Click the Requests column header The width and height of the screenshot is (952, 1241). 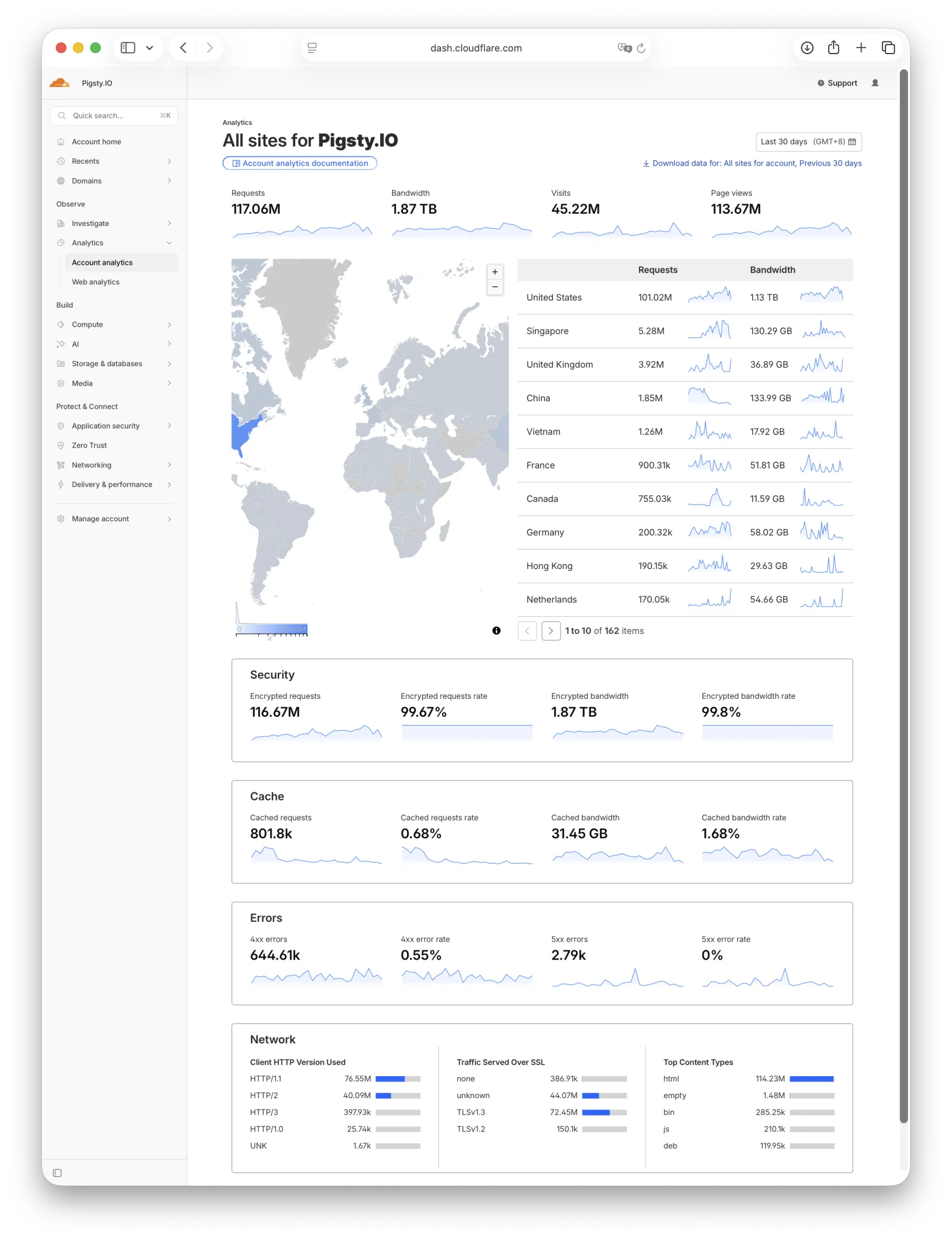[657, 270]
